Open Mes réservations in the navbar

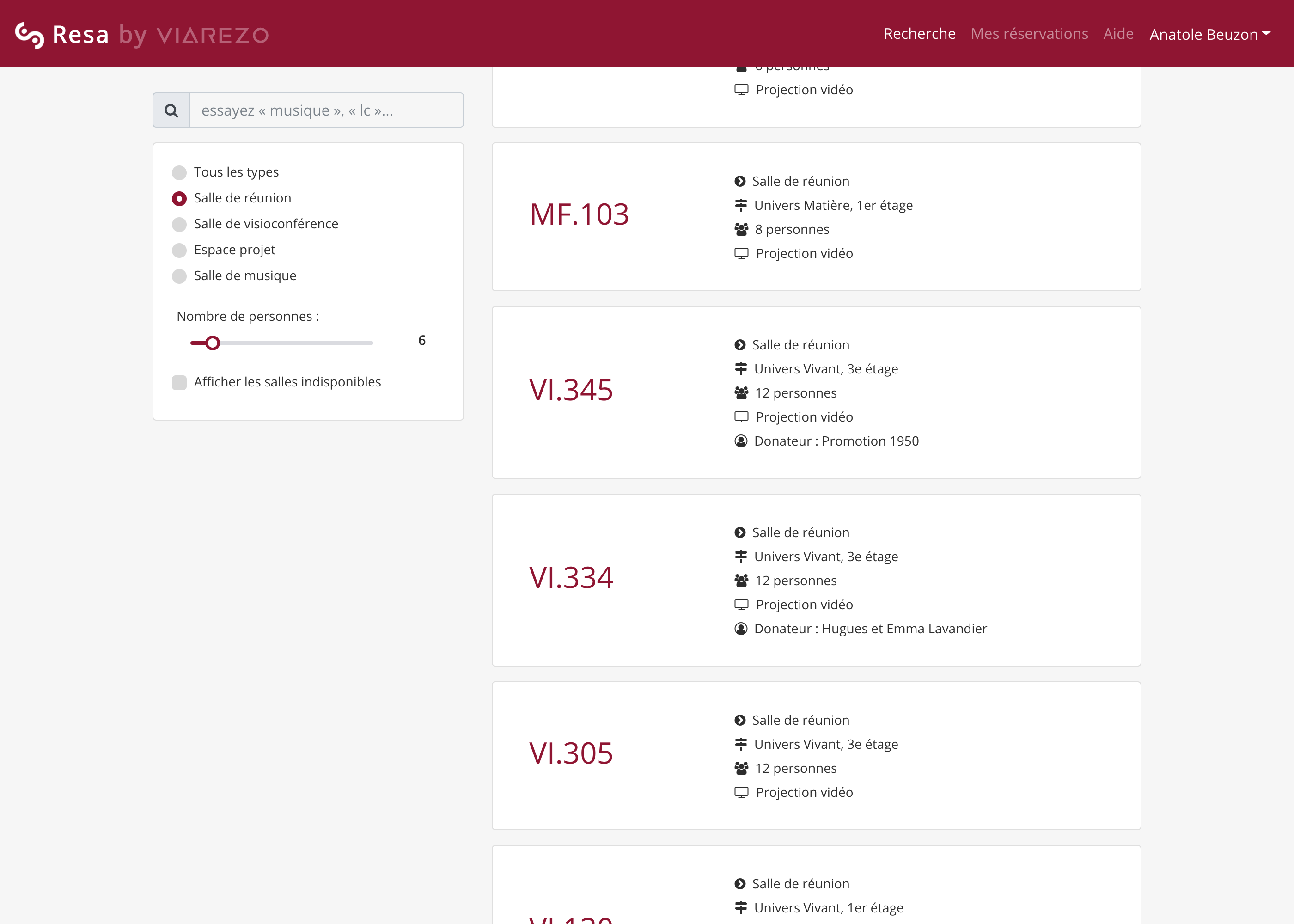point(1029,34)
